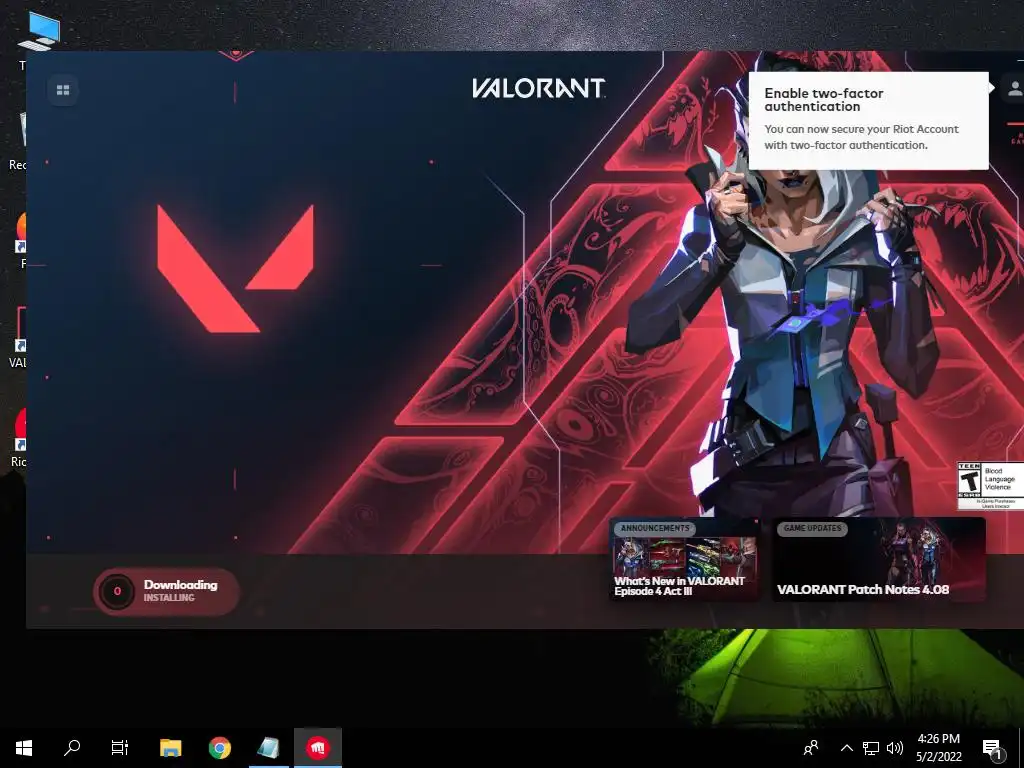Image resolution: width=1024 pixels, height=768 pixels.
Task: Click the Downloading Installing status button
Action: click(167, 592)
